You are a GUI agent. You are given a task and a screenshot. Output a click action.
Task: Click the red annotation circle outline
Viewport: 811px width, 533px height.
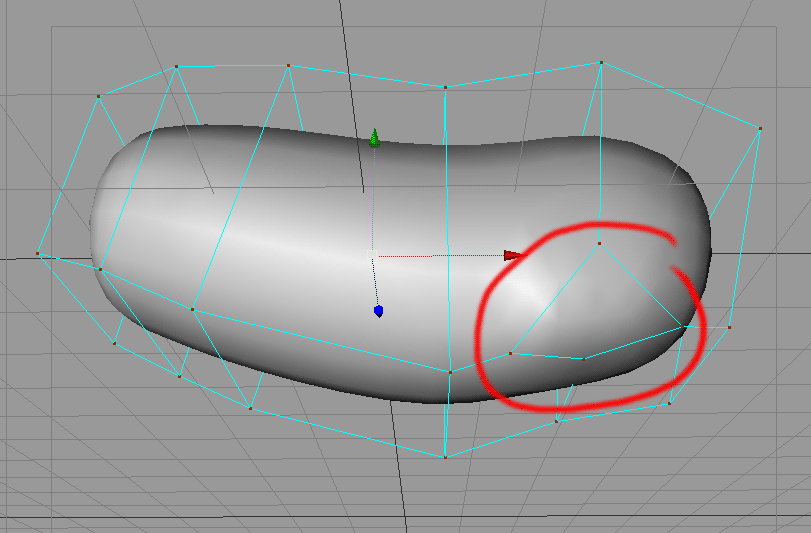tap(478, 330)
